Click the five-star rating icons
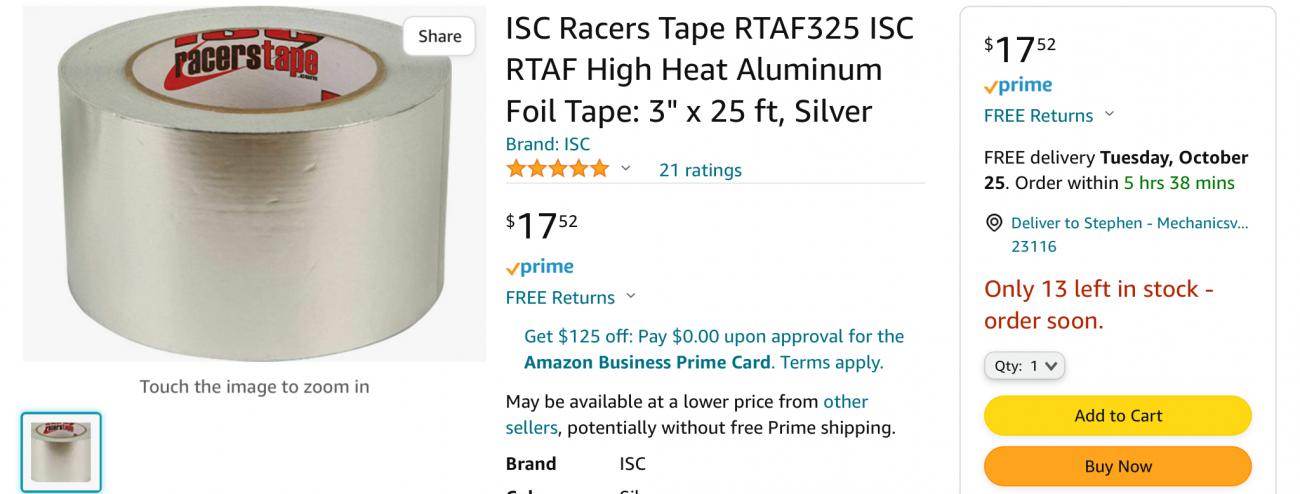 click(557, 169)
